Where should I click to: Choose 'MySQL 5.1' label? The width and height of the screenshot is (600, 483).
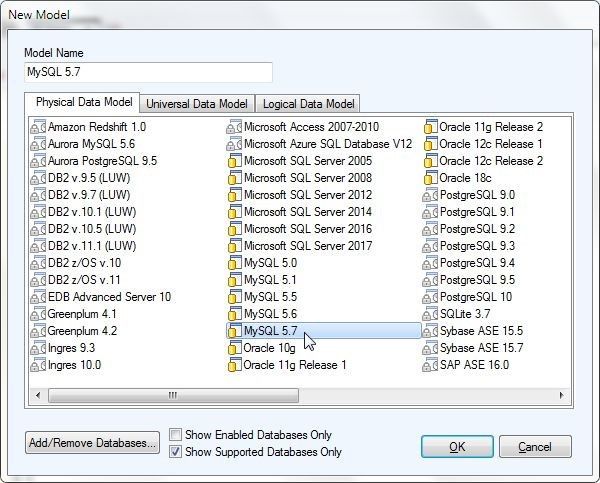pos(271,280)
